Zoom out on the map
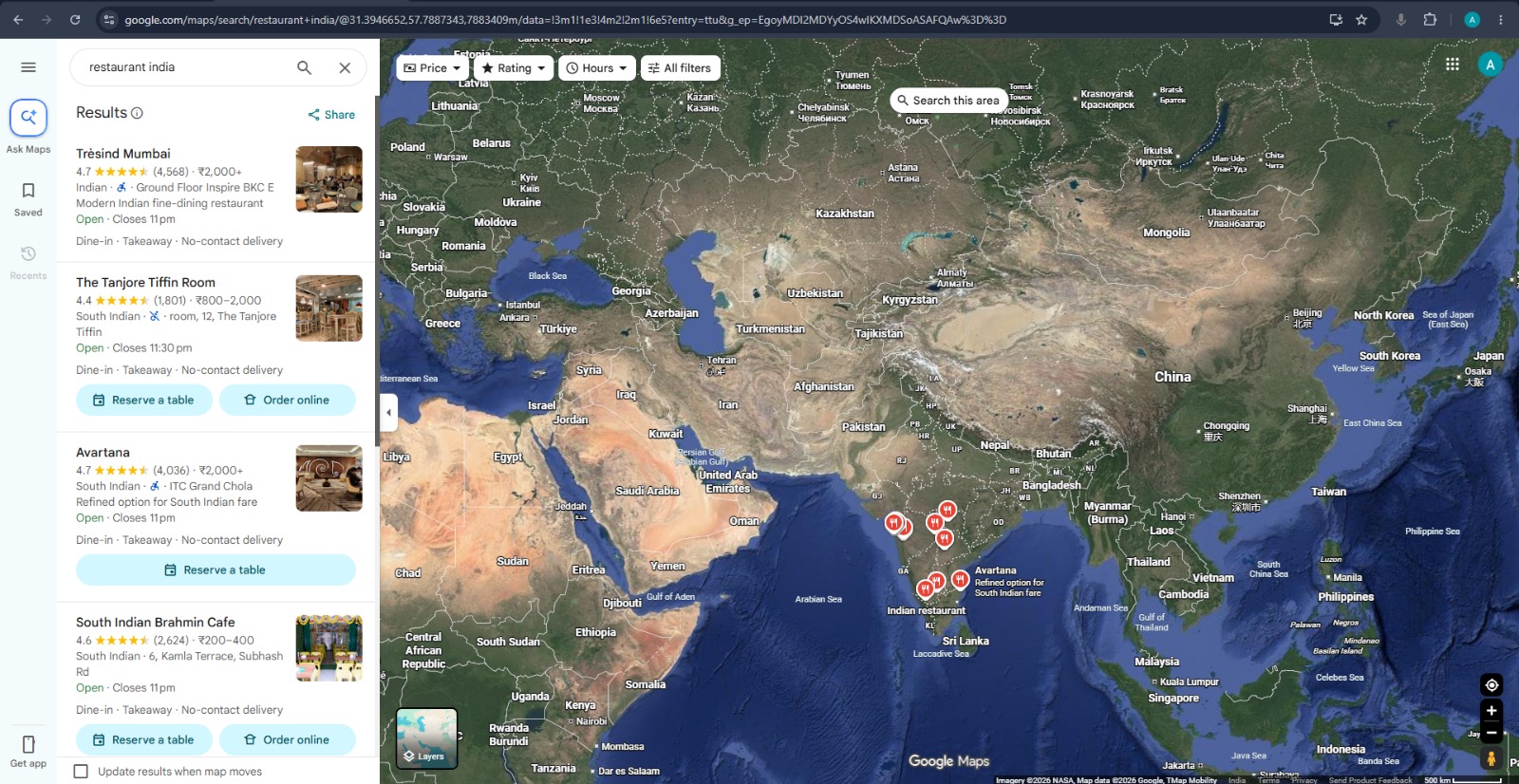 pyautogui.click(x=1491, y=733)
